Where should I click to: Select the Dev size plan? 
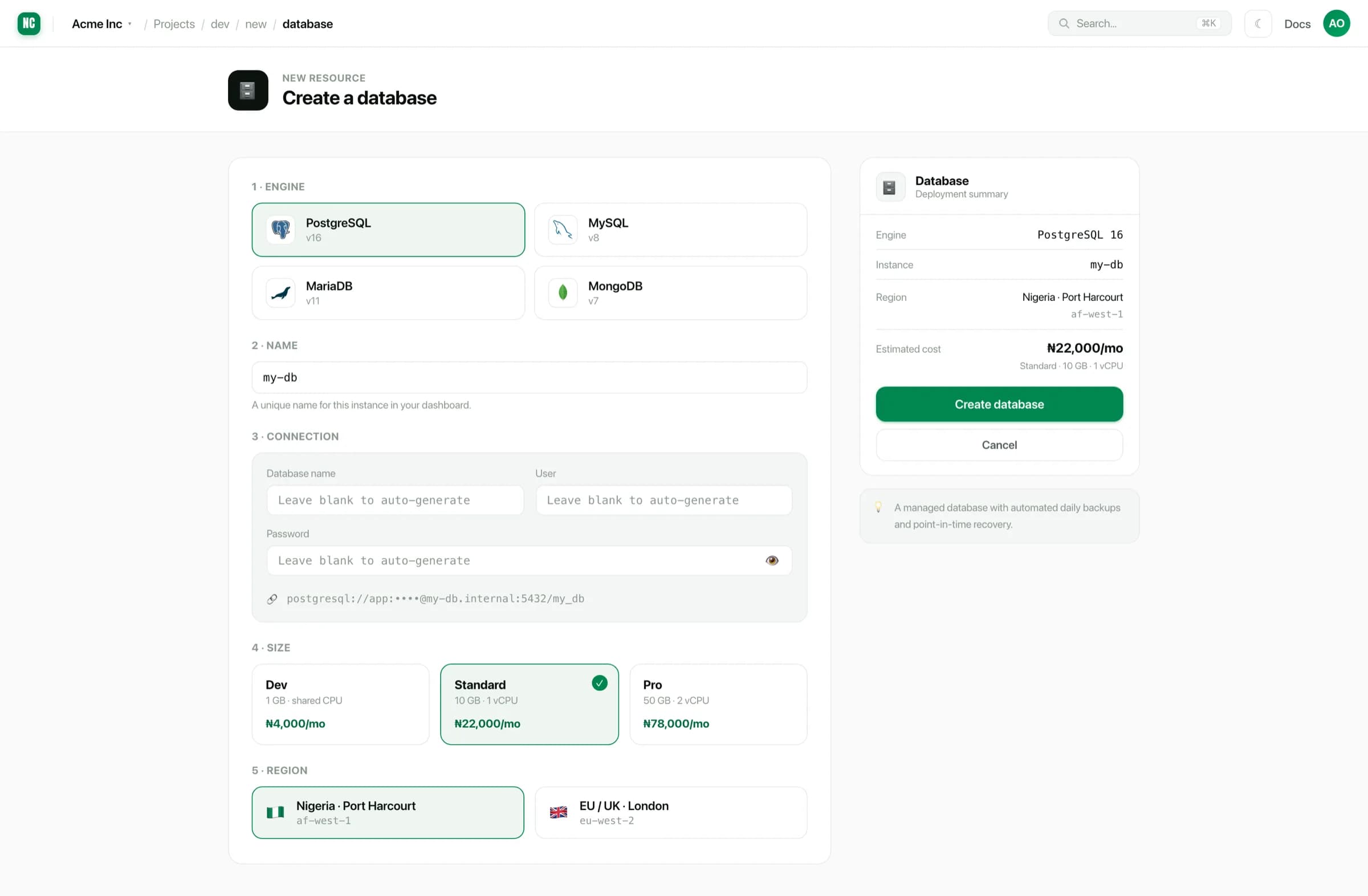[340, 704]
